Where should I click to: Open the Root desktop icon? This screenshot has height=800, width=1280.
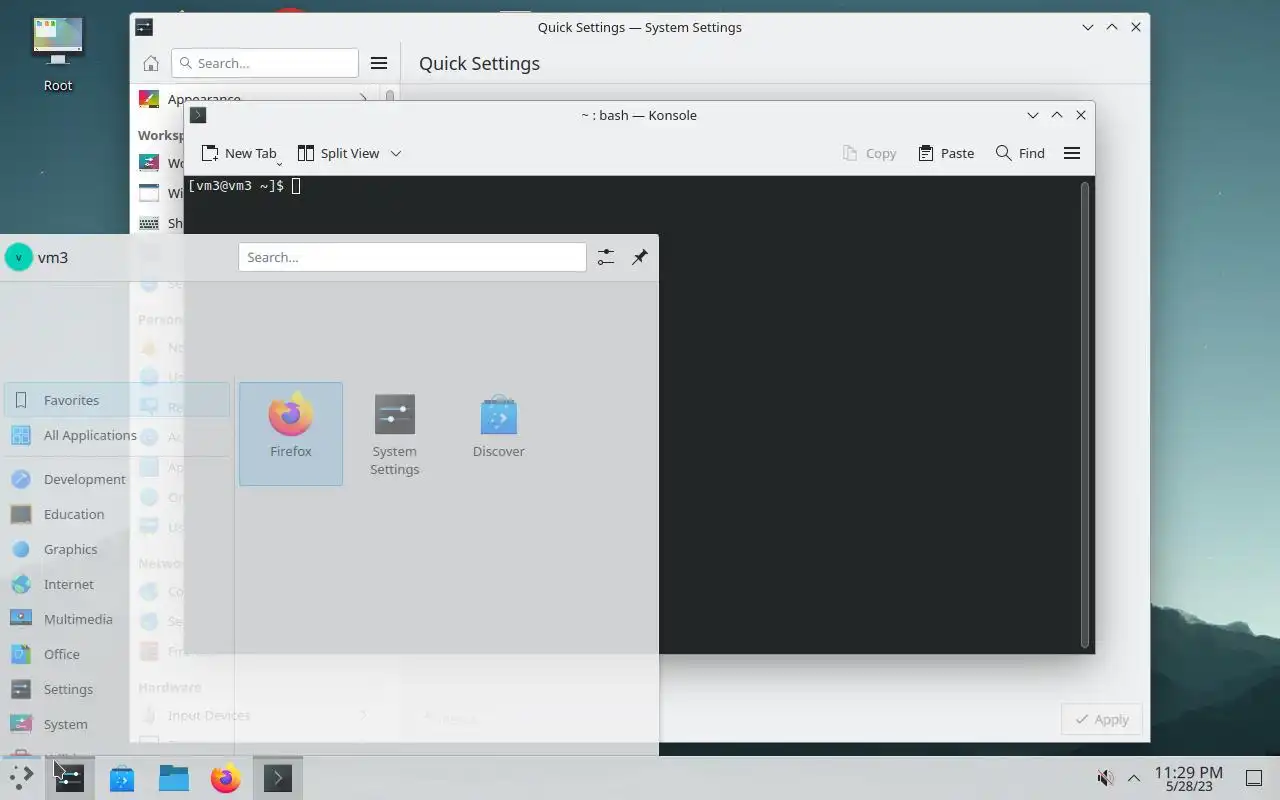pyautogui.click(x=58, y=55)
